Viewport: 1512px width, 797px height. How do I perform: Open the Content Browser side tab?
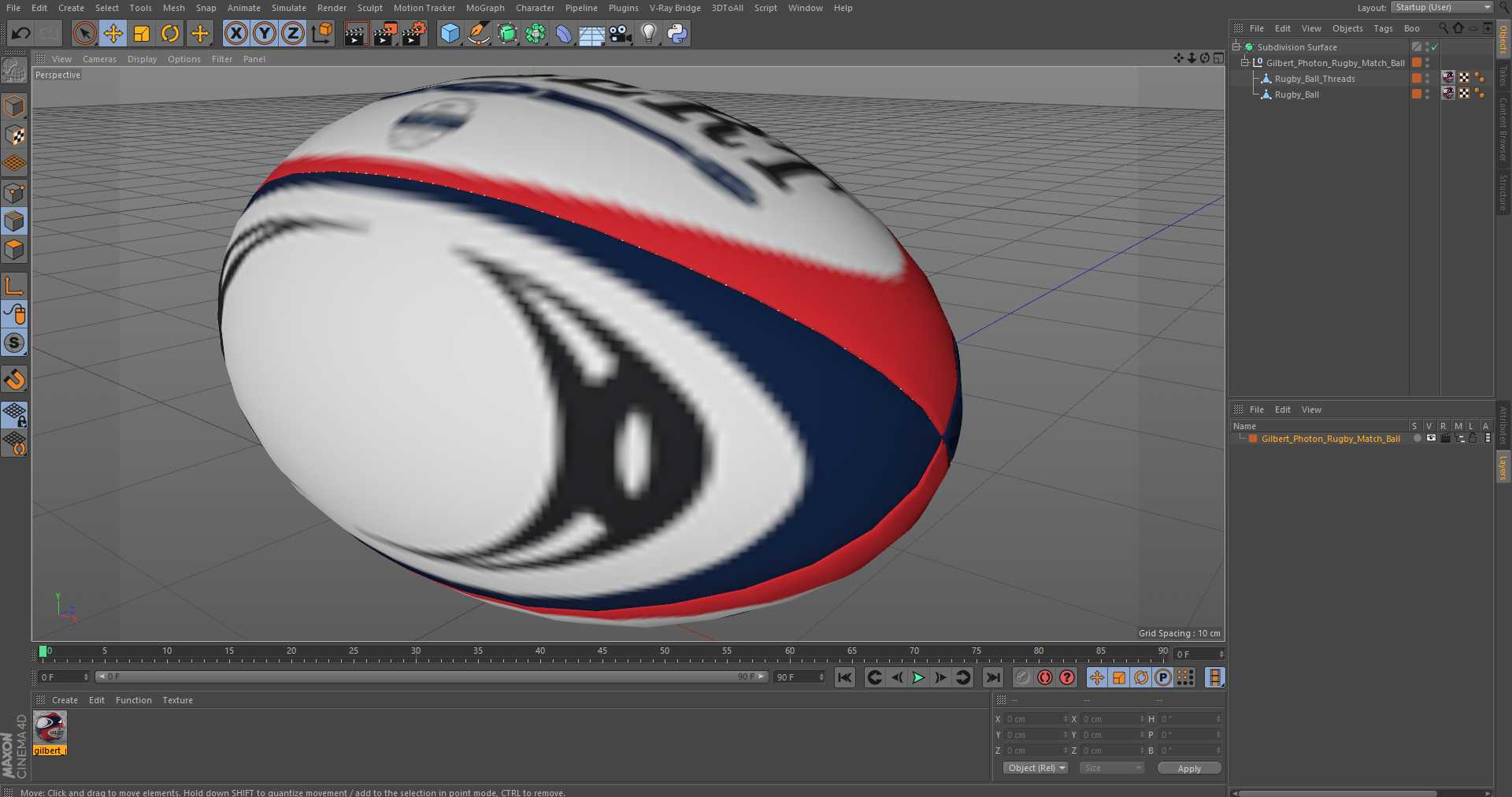(x=1503, y=128)
